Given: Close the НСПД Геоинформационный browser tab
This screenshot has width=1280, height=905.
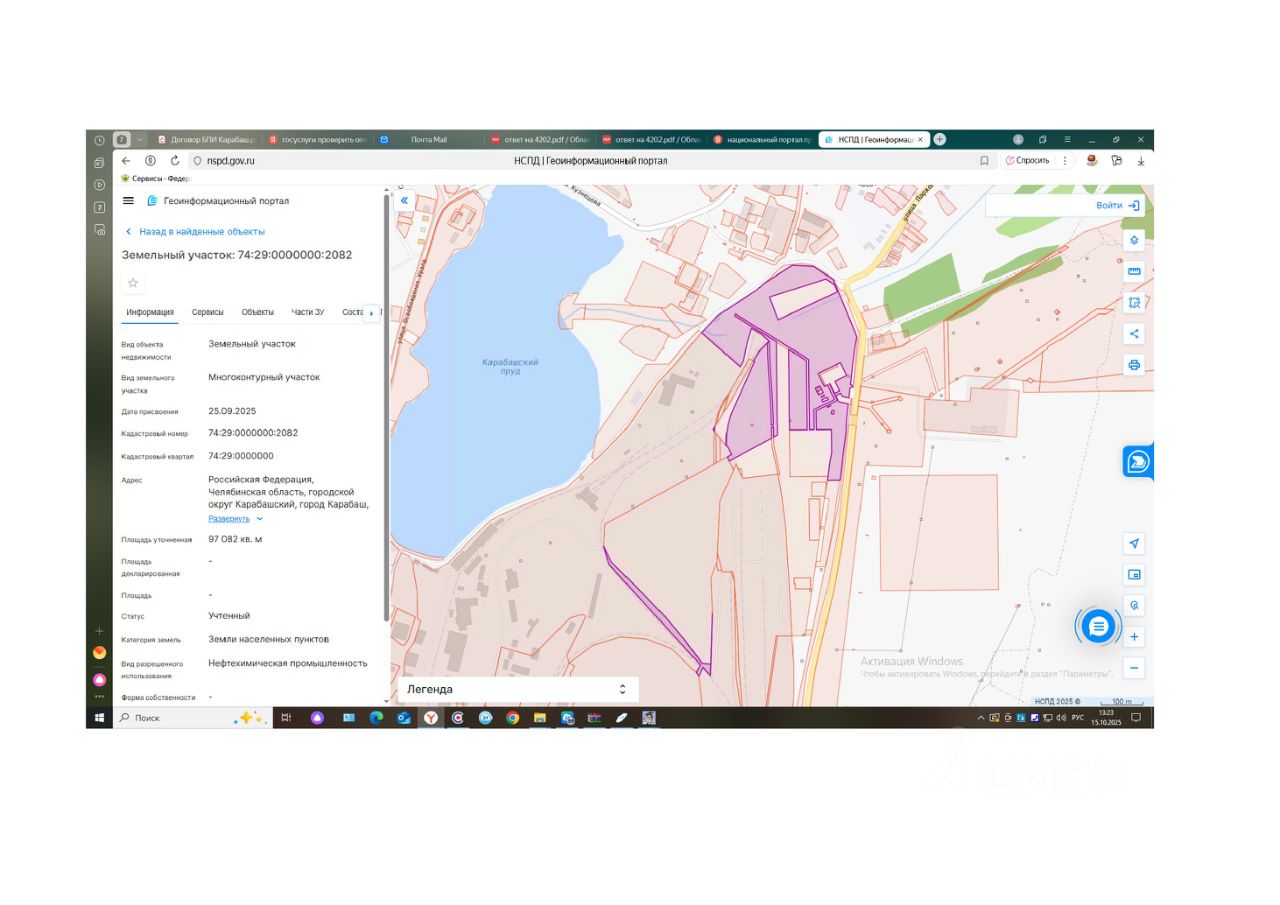Looking at the screenshot, I should coord(920,139).
